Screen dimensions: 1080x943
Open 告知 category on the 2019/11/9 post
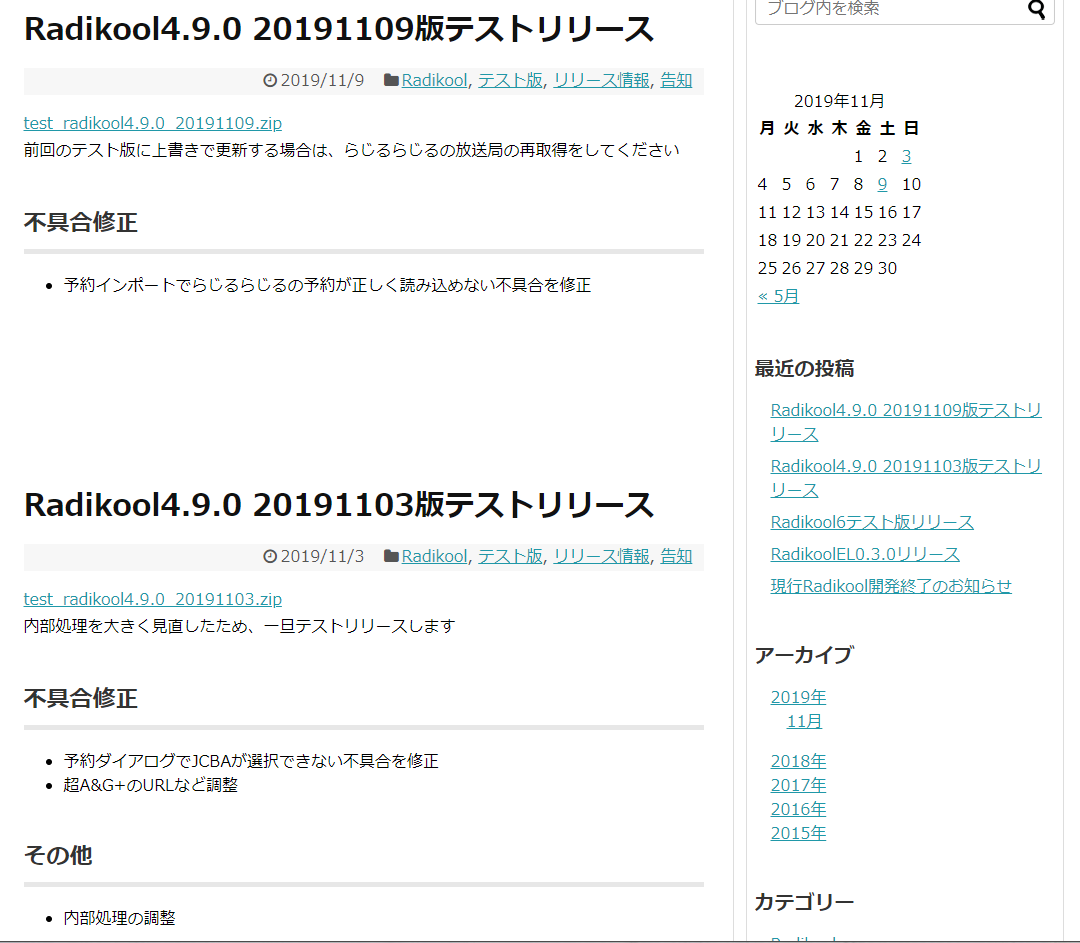click(676, 80)
